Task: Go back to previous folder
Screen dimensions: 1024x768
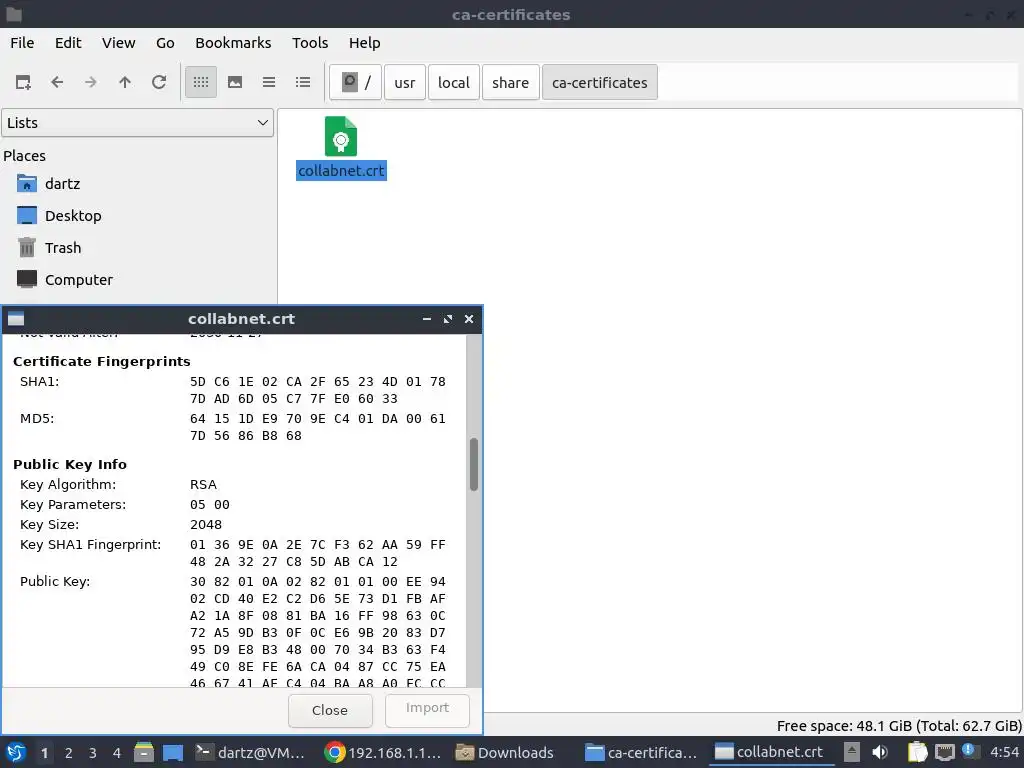Action: pyautogui.click(x=57, y=82)
